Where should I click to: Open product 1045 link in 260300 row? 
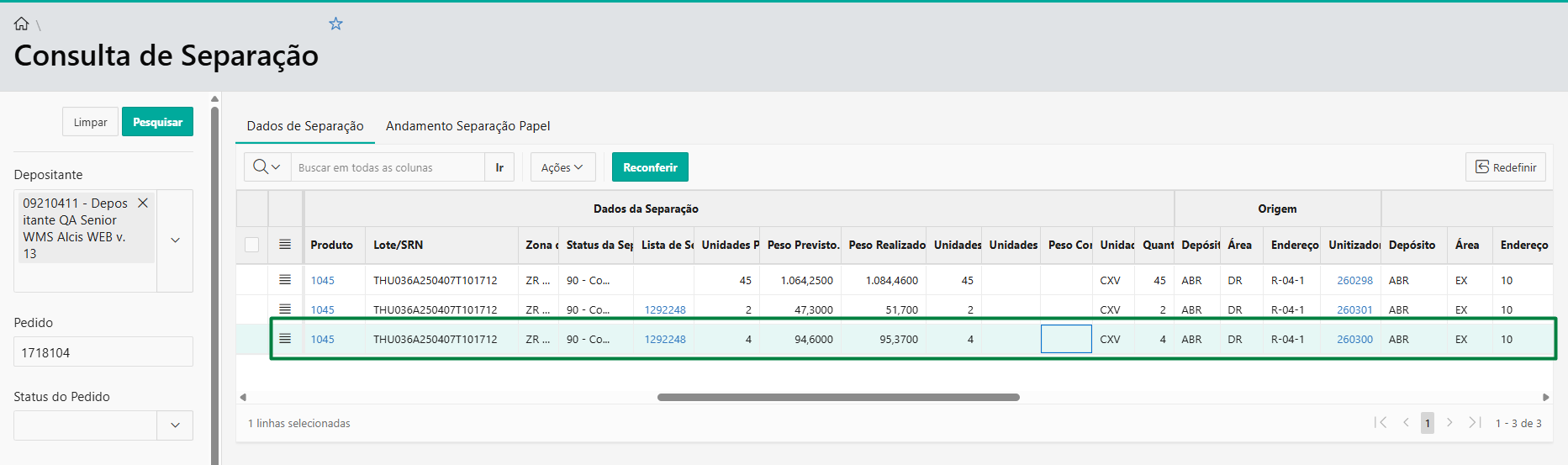323,340
